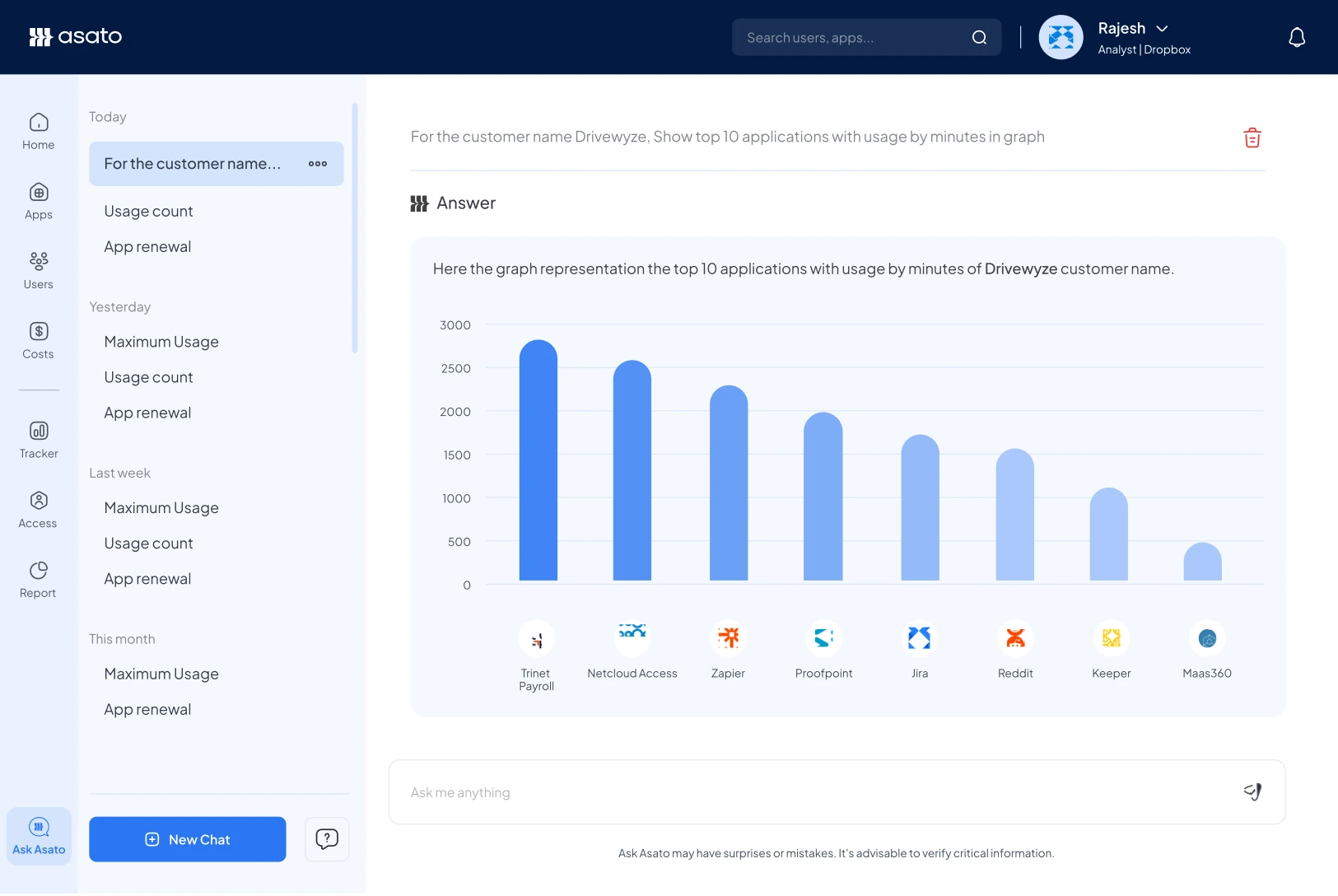Delete this chat with trash icon
This screenshot has height=896, width=1338.
(1252, 138)
